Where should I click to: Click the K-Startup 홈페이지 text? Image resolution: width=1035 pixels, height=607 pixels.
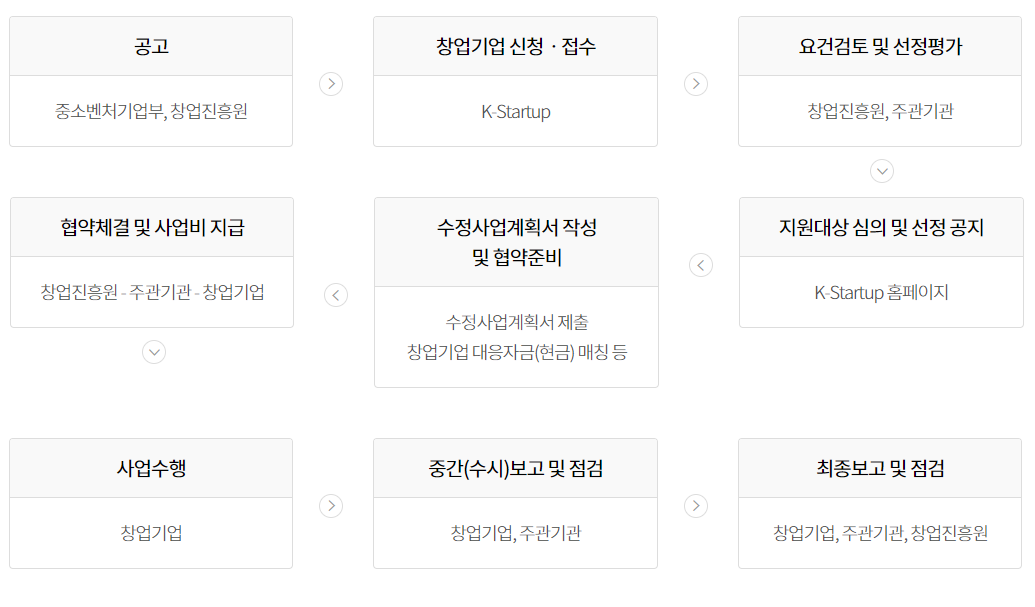tap(881, 293)
